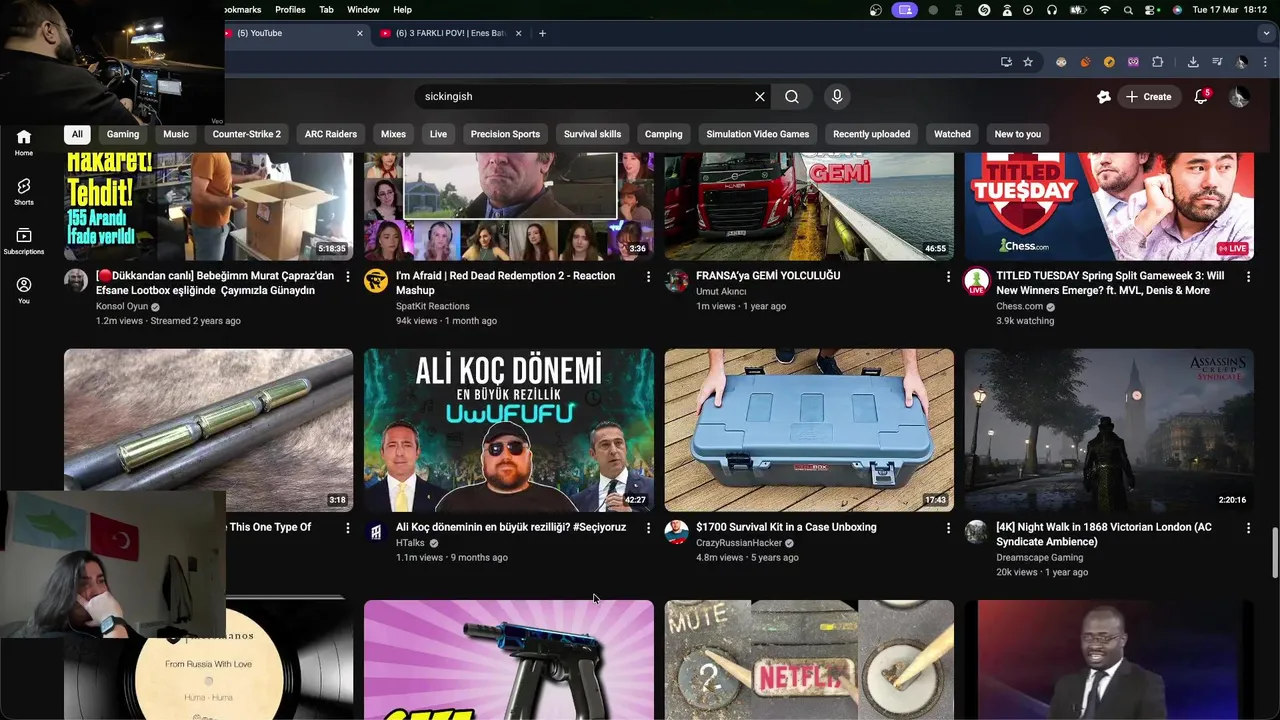Click the magnifier search button
This screenshot has height=720, width=1280.
click(792, 97)
